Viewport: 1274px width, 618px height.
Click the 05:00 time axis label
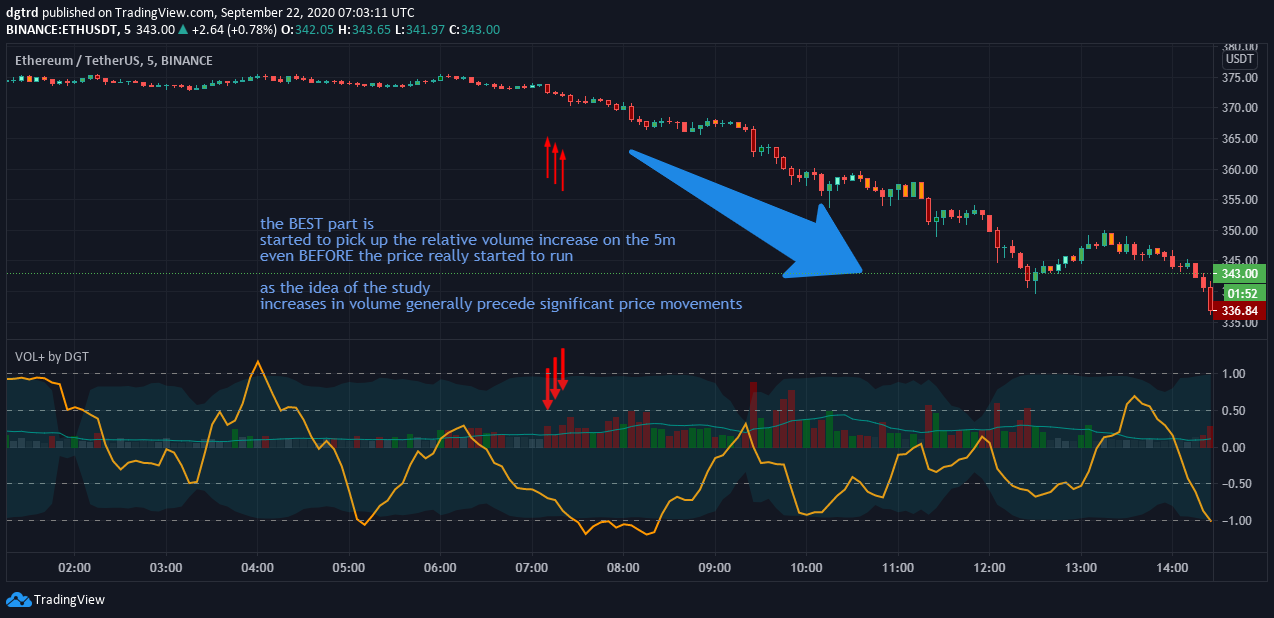click(x=349, y=568)
